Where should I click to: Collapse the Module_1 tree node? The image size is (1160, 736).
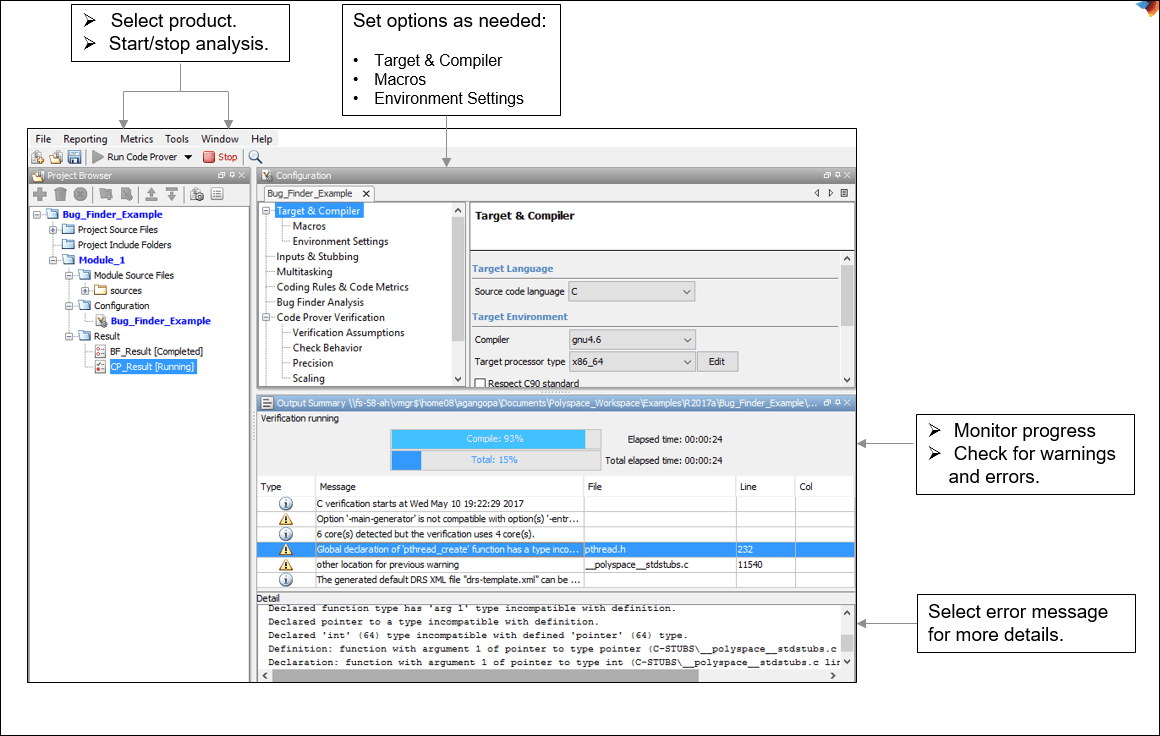[53, 260]
